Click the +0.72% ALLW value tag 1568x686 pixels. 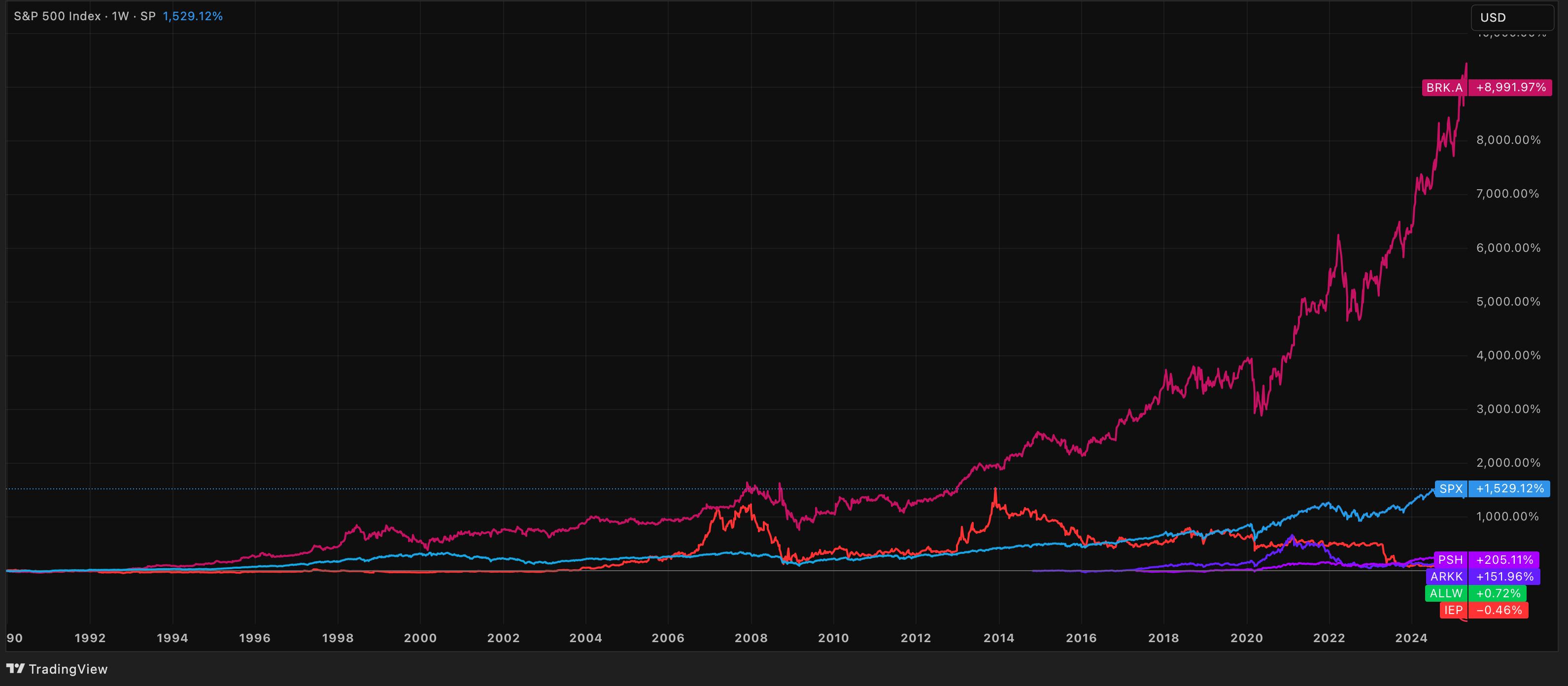click(1498, 593)
